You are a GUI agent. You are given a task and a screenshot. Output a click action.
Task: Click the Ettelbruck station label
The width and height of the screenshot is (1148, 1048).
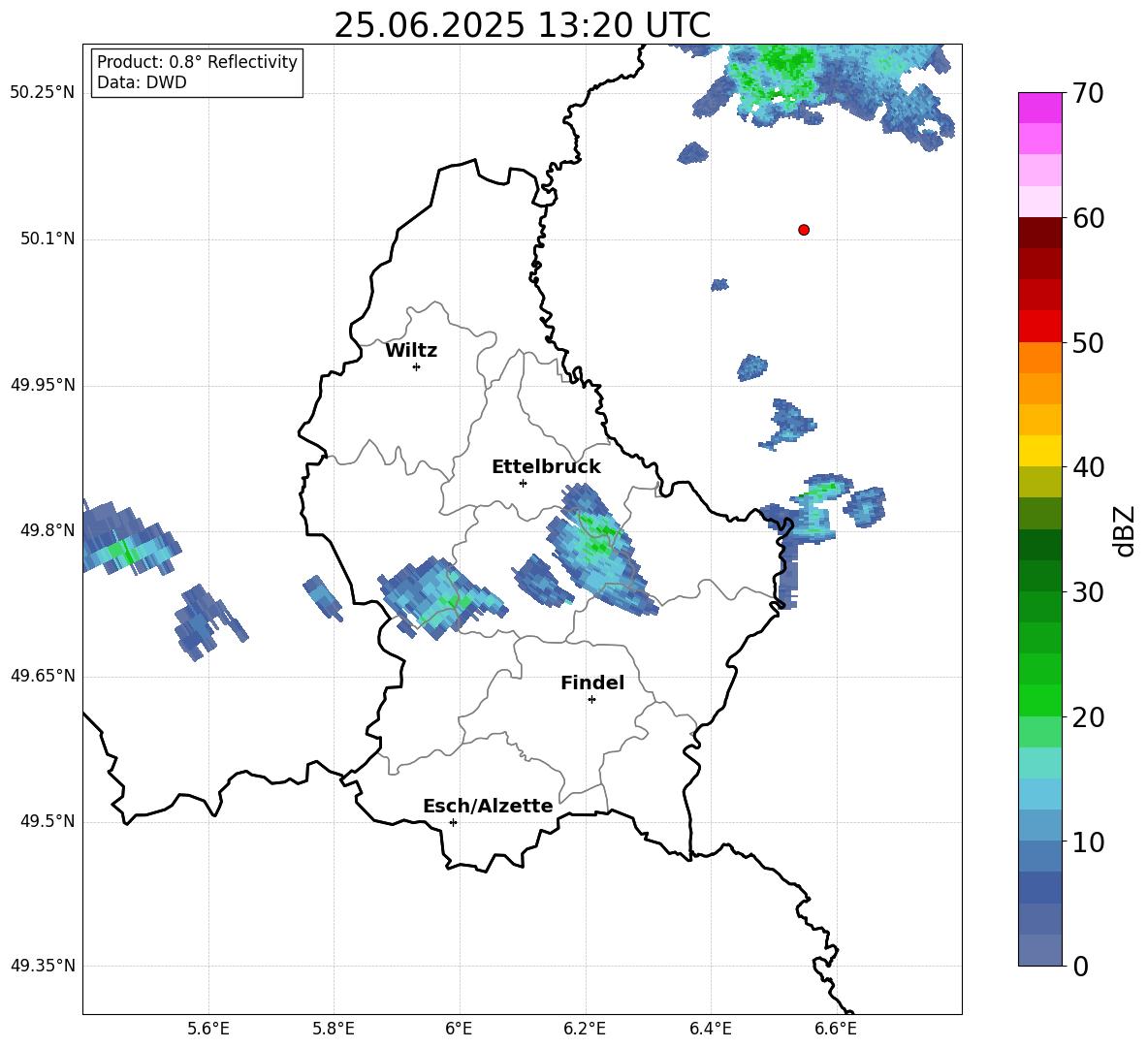(x=546, y=467)
